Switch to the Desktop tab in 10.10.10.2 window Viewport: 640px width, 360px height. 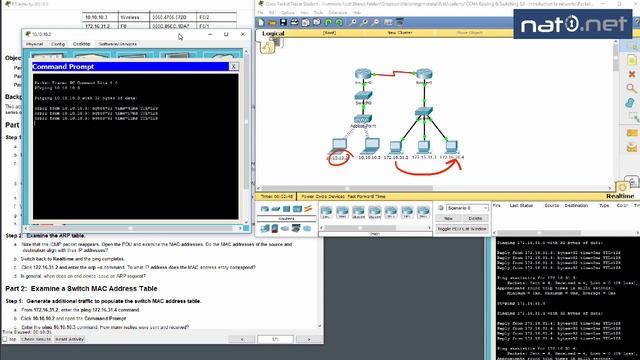pos(81,44)
